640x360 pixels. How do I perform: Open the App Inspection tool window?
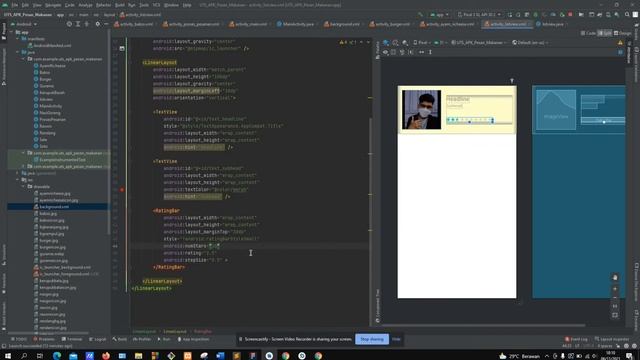pos(193,339)
